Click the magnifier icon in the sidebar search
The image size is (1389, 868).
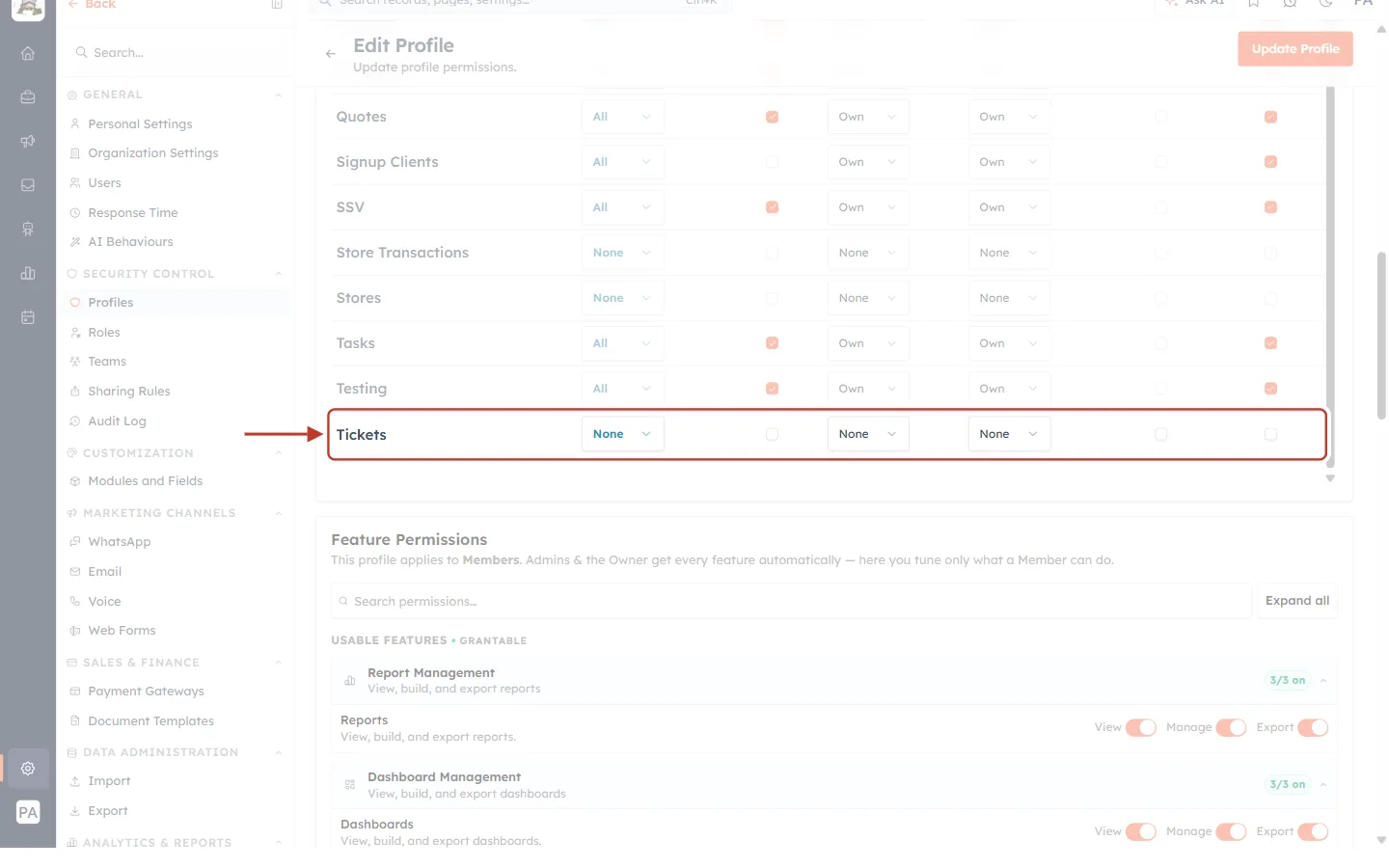coord(82,53)
